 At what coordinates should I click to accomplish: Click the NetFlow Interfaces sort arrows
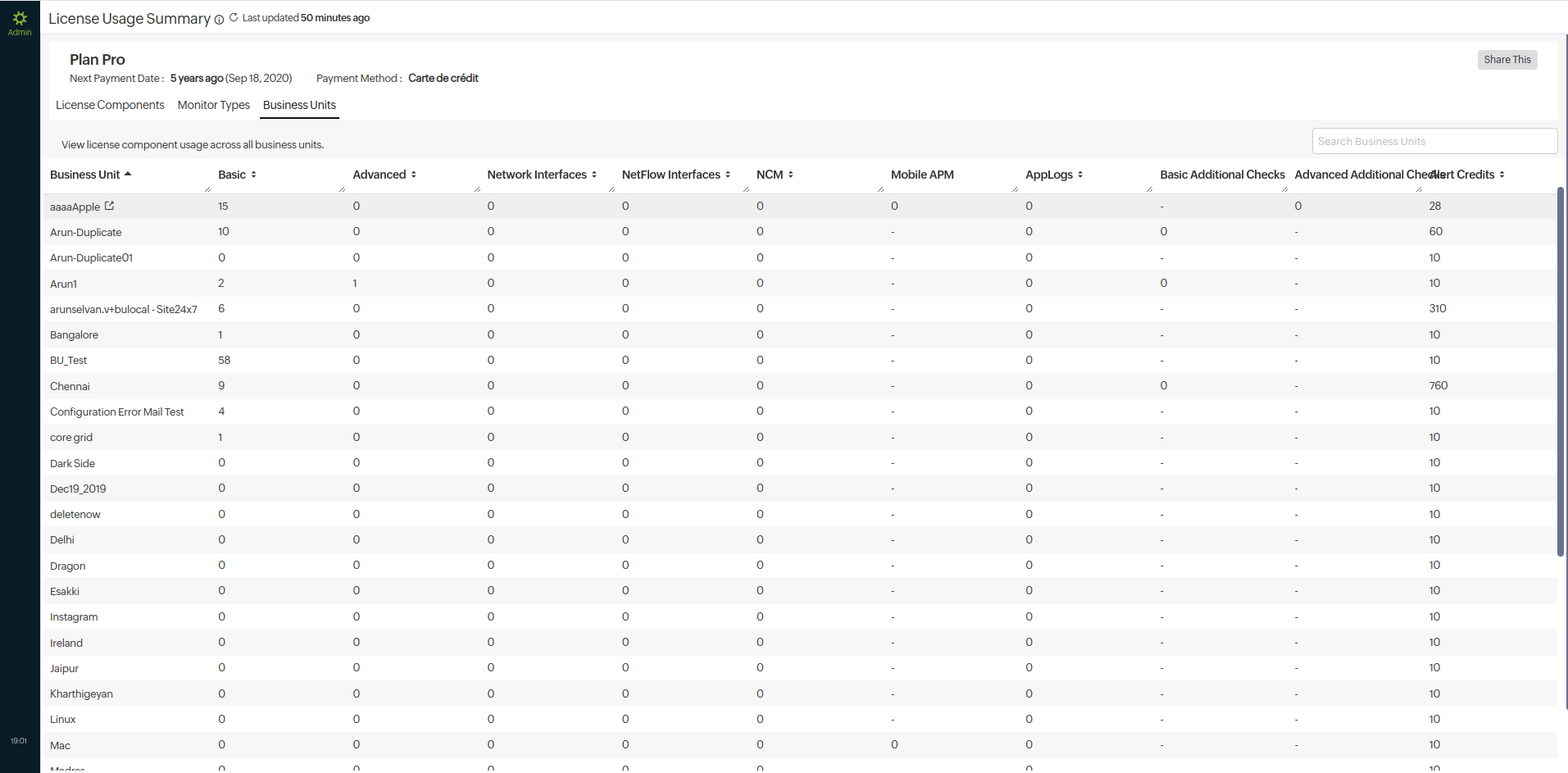tap(728, 175)
